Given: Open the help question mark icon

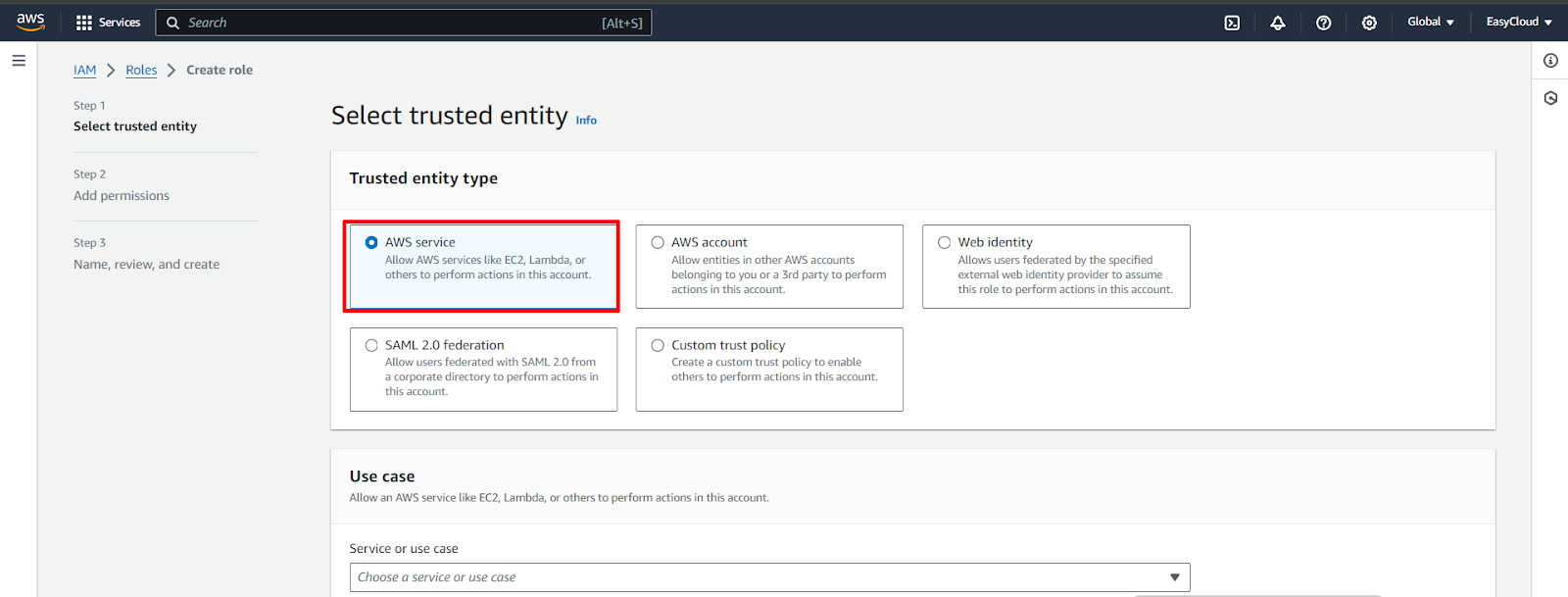Looking at the screenshot, I should (x=1324, y=23).
